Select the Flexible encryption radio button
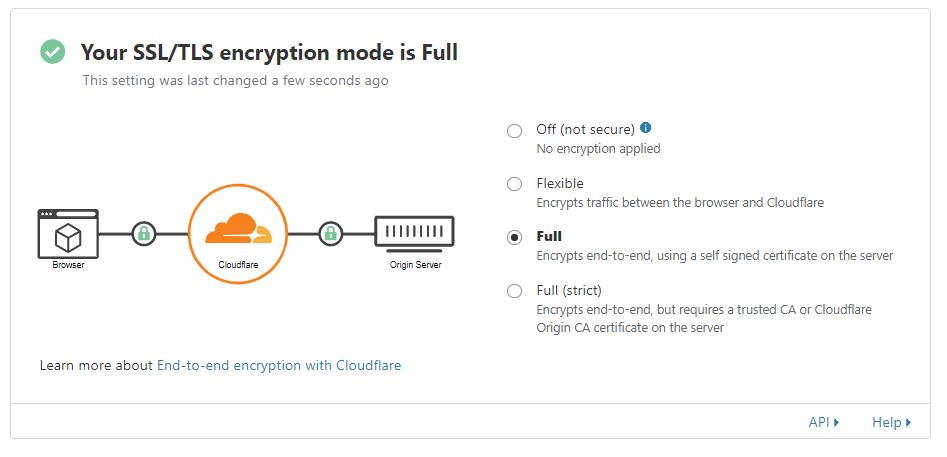Screen dimensions: 947x457 pos(514,184)
